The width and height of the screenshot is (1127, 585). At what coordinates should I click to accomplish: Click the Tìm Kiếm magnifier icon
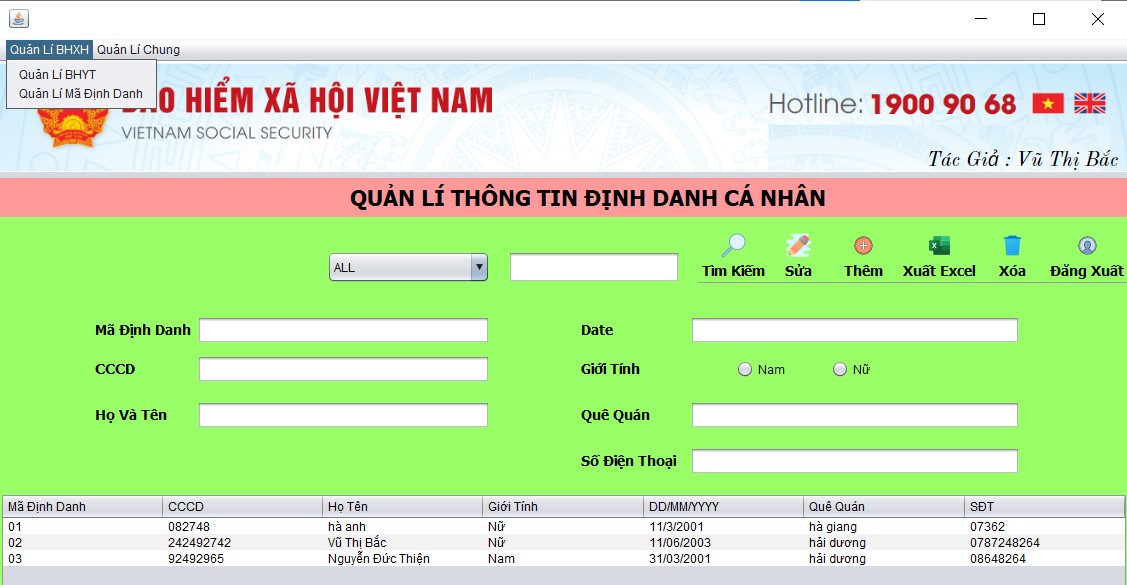pos(733,246)
